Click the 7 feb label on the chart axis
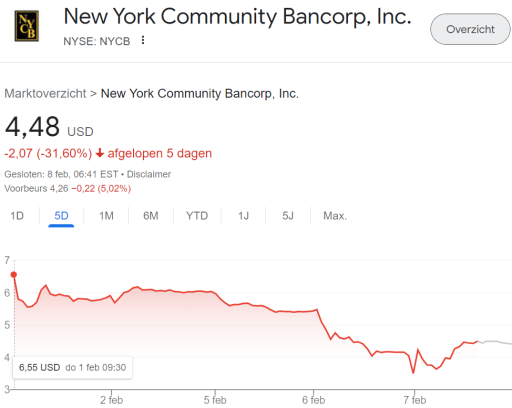 click(x=415, y=400)
